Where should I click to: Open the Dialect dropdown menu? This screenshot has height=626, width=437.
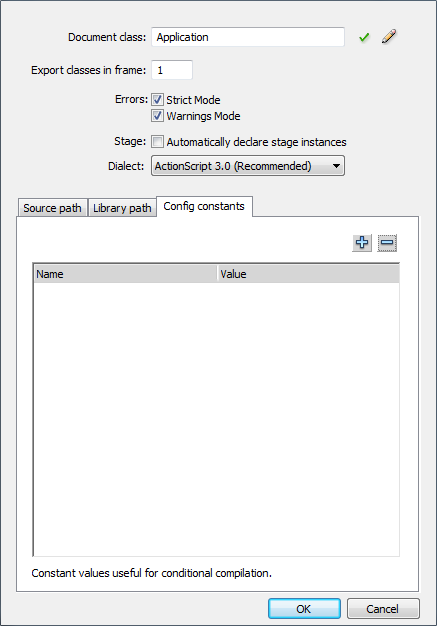tap(248, 166)
